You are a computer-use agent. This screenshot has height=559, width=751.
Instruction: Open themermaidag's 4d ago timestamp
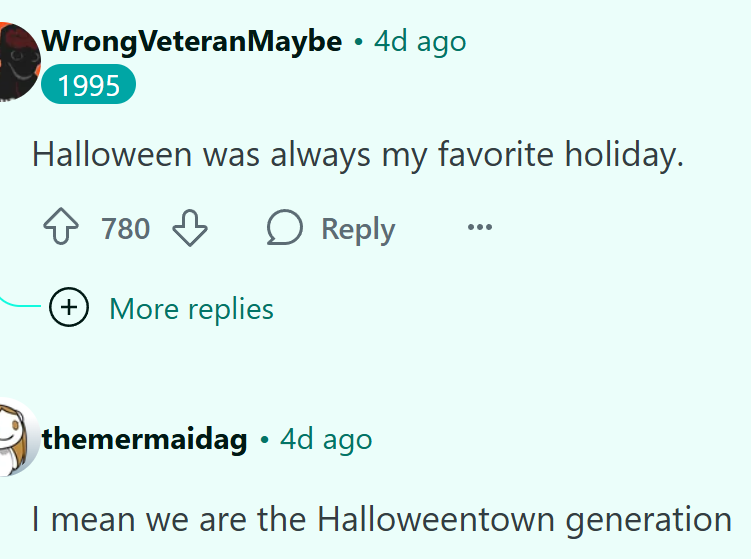pyautogui.click(x=326, y=439)
